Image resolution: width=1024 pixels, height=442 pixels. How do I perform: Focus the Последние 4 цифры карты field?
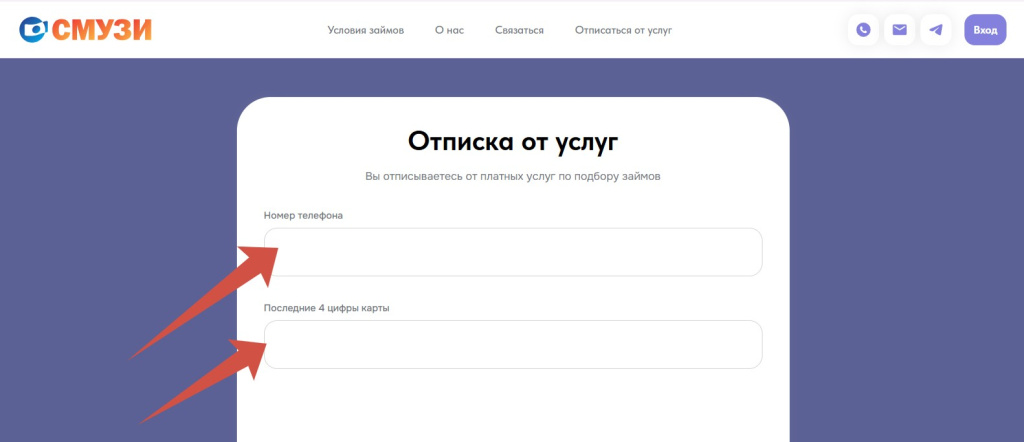click(513, 345)
